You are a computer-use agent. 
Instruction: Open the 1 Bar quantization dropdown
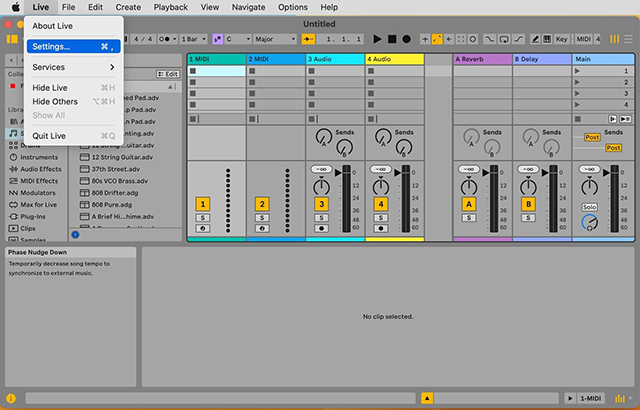tap(194, 39)
